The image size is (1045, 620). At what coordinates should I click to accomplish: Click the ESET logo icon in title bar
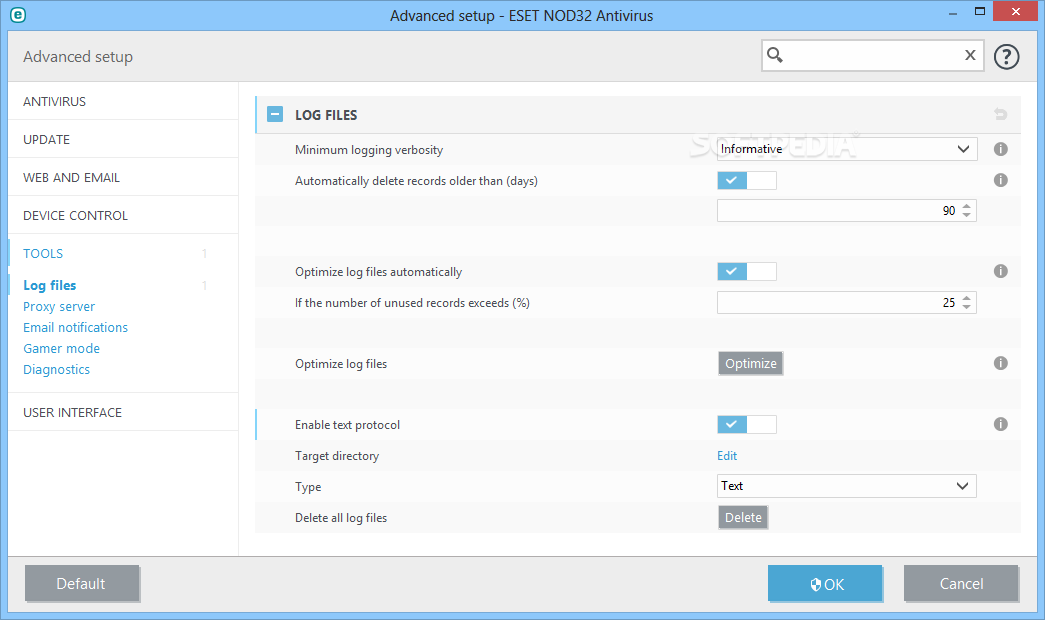coord(18,15)
